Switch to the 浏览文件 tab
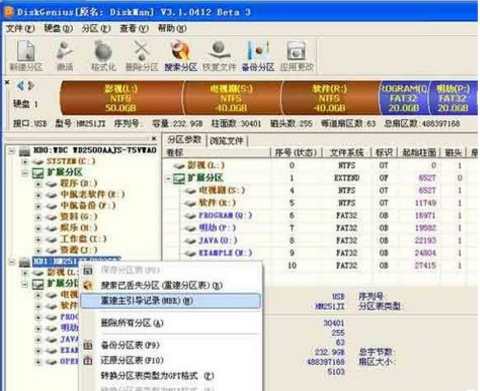 [227, 141]
